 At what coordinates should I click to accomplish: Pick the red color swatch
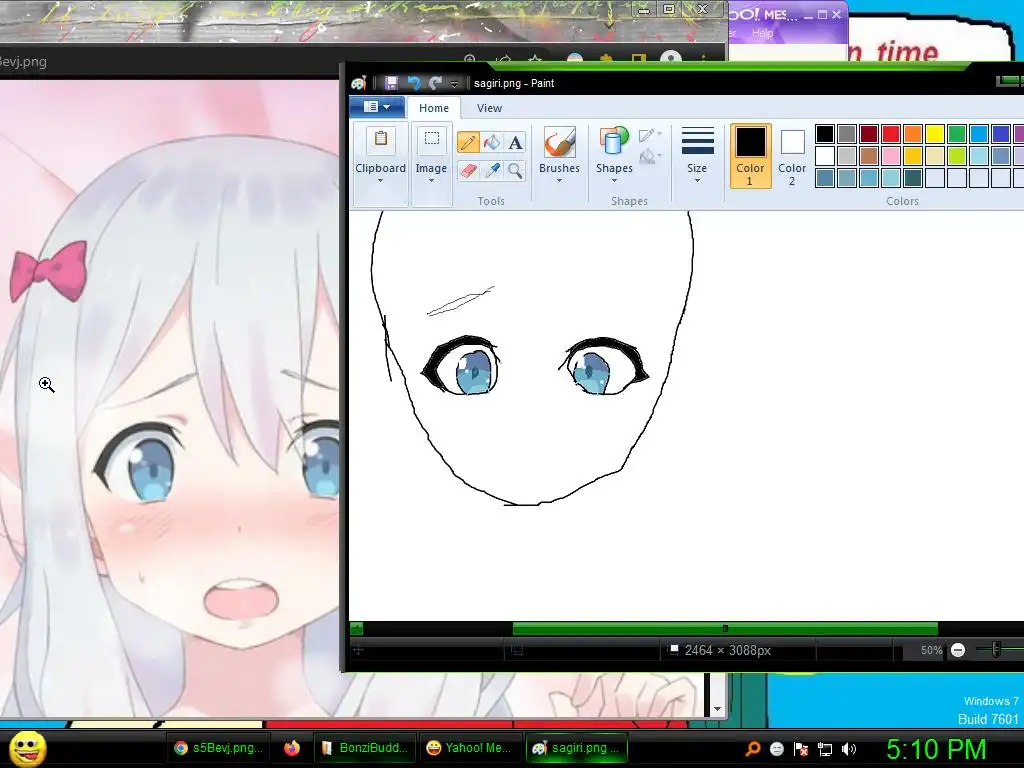(891, 134)
